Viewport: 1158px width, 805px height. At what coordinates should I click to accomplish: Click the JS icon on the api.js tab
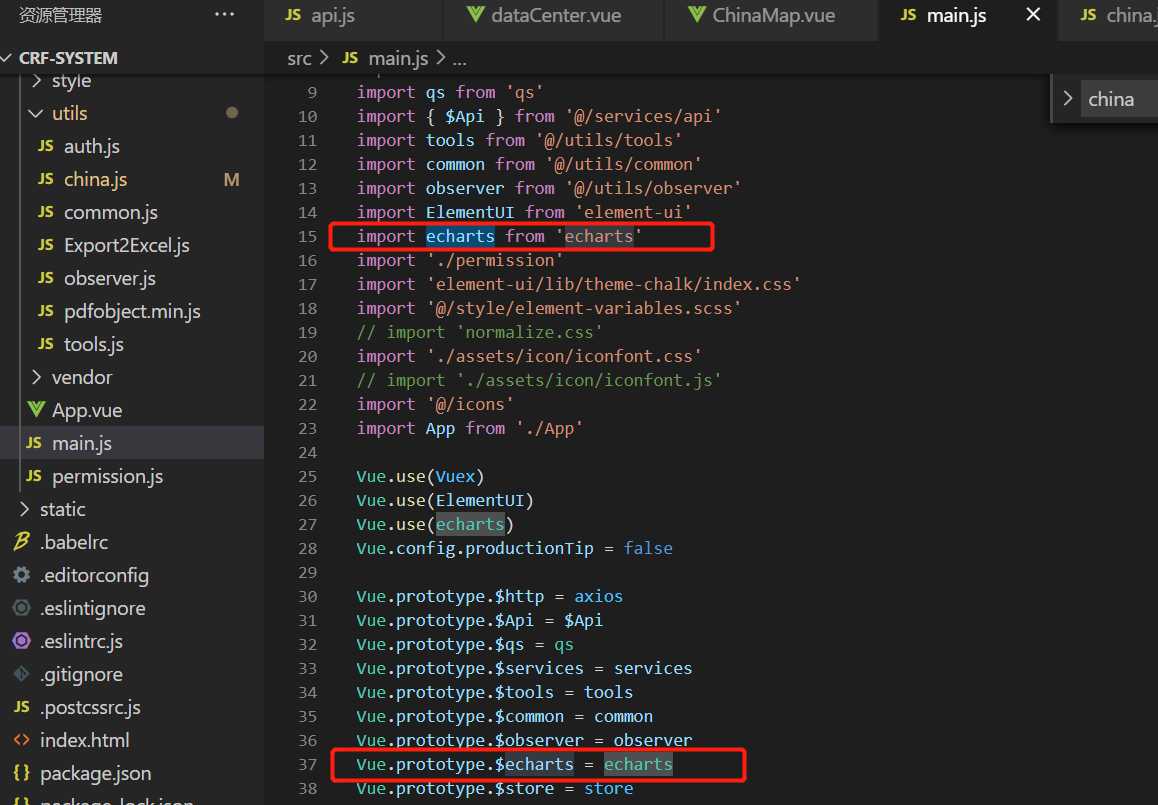coord(293,15)
